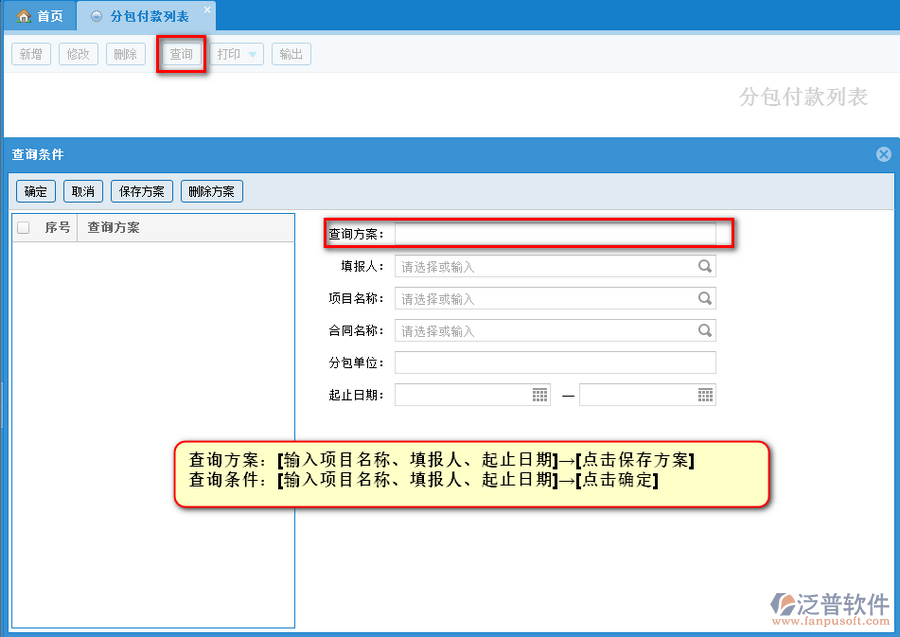Open the start date calendar icon
This screenshot has width=900, height=637.
pyautogui.click(x=540, y=395)
